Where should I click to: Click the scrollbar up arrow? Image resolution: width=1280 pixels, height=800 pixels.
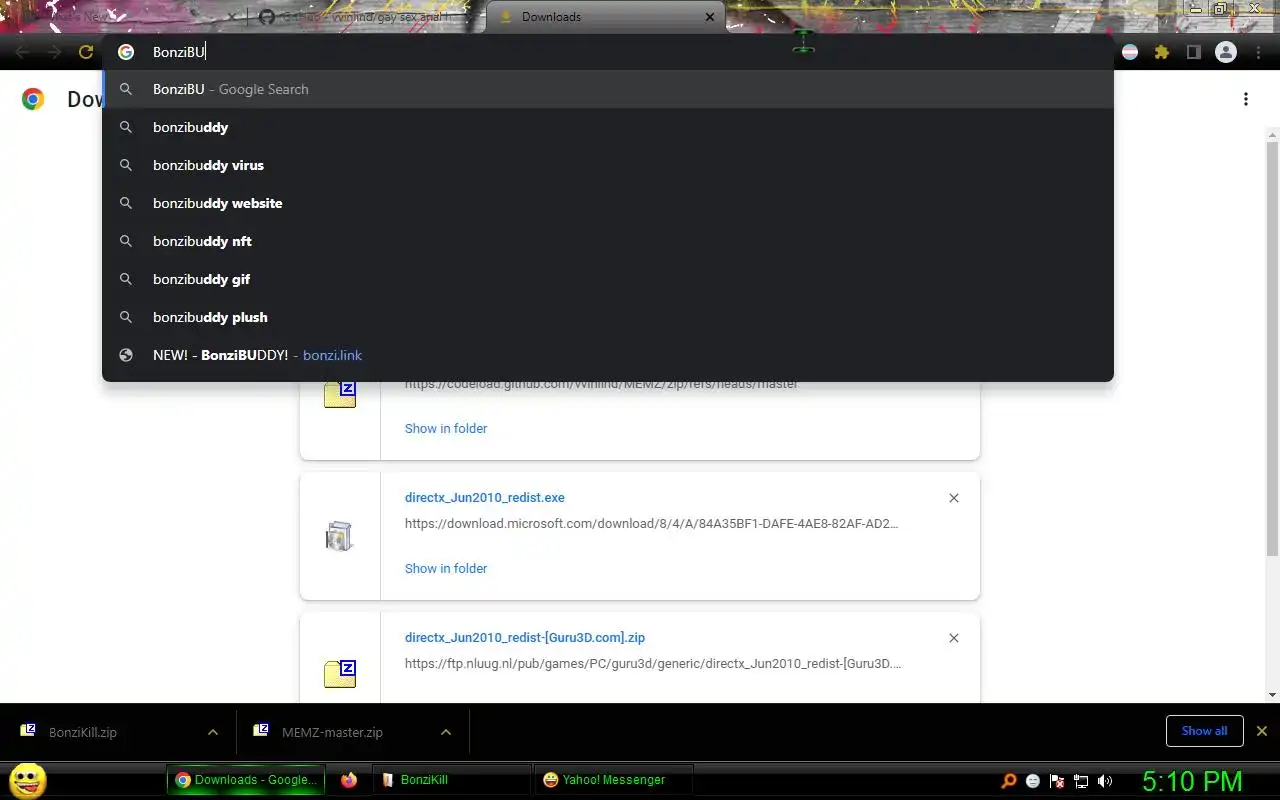1272,135
